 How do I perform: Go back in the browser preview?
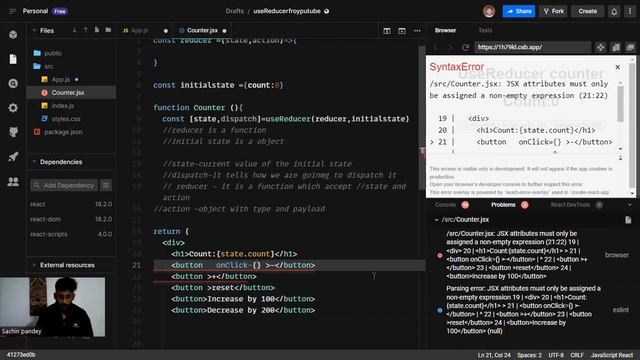click(436, 47)
